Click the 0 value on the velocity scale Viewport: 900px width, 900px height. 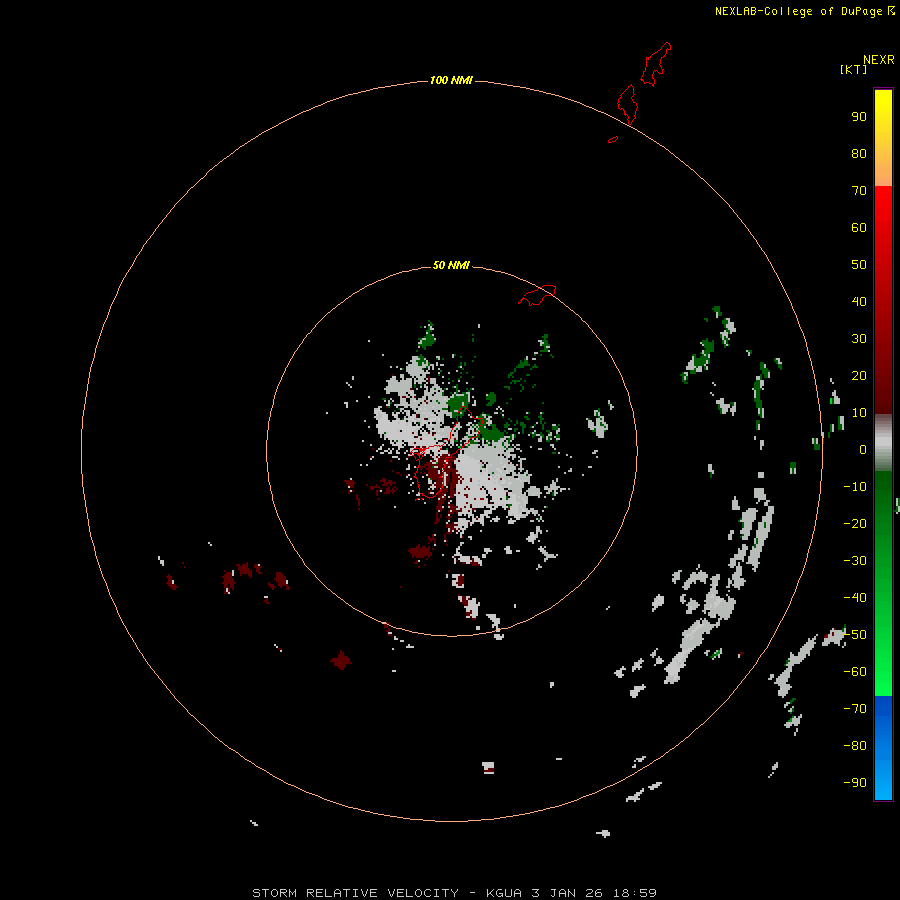(863, 450)
